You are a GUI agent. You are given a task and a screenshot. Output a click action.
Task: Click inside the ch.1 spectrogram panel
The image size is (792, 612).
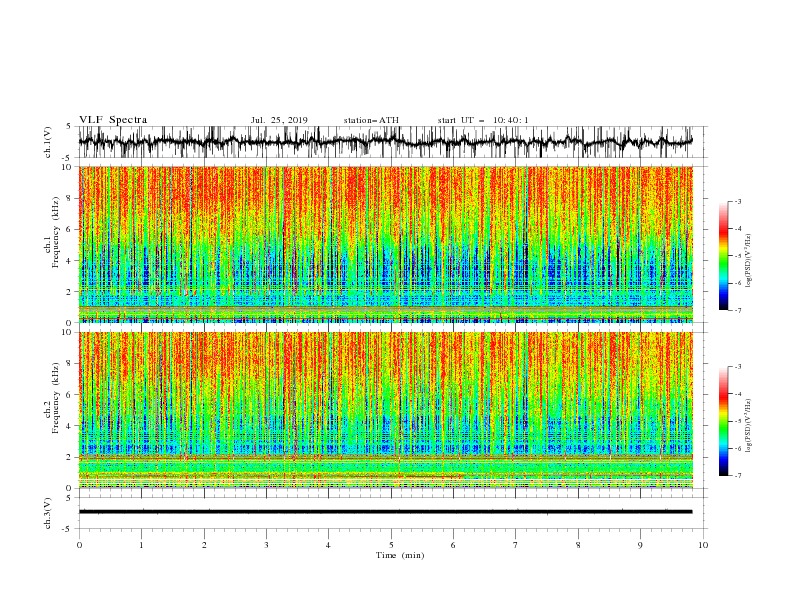click(385, 244)
